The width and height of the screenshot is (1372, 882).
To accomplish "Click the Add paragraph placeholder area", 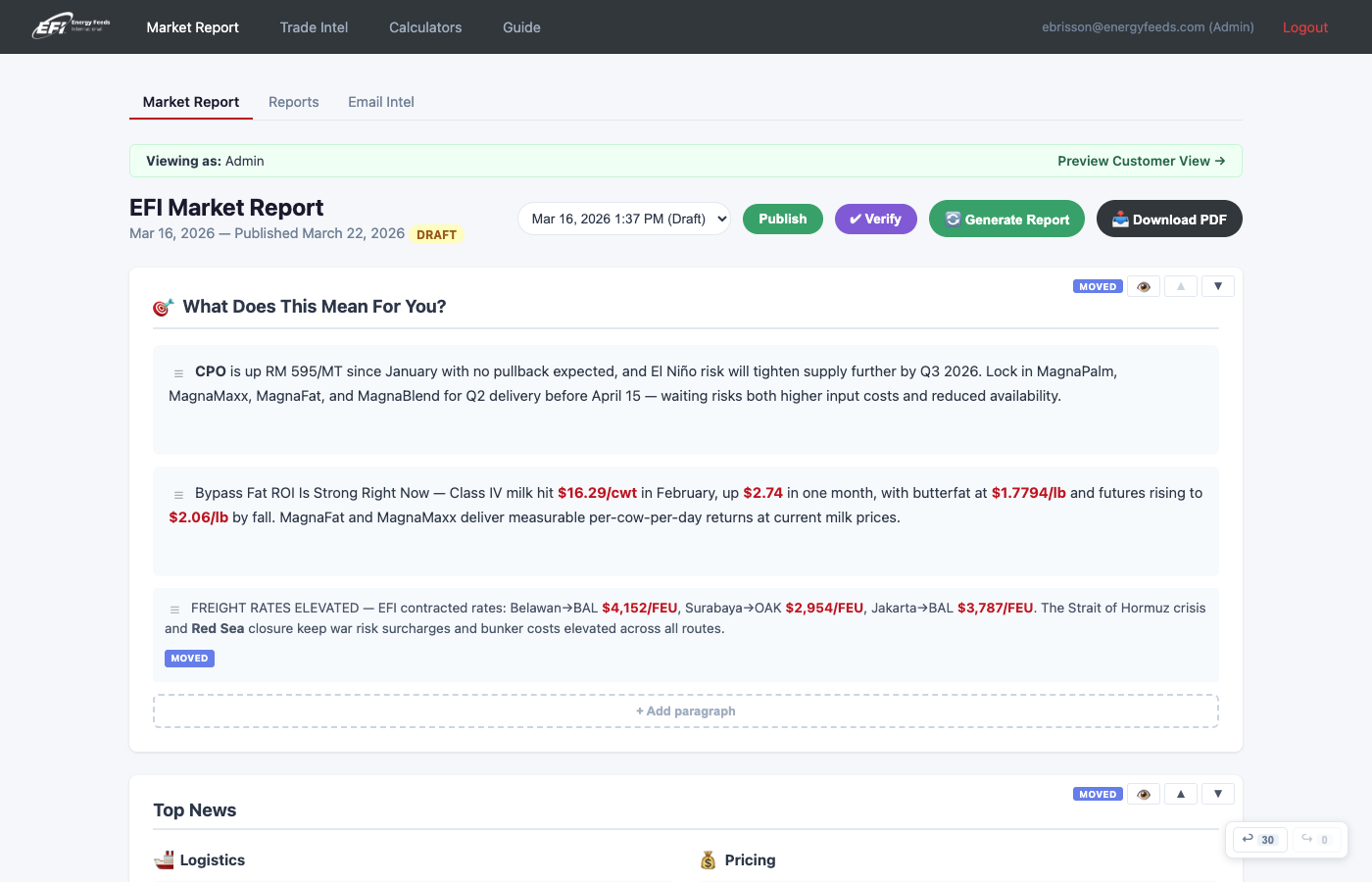I will 686,710.
